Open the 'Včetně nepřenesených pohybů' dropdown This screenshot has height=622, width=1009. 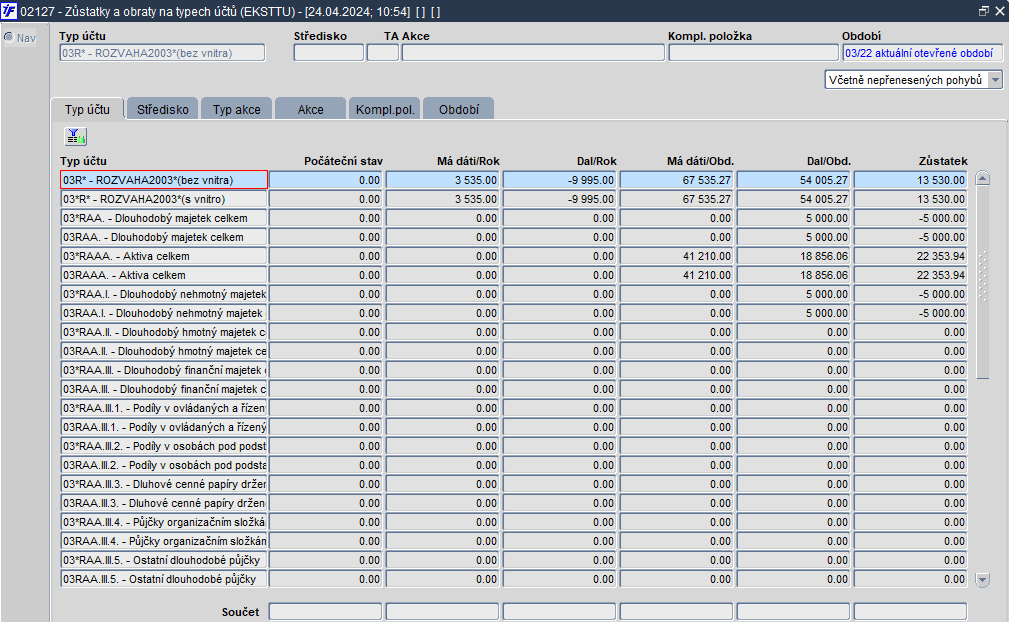pos(995,80)
